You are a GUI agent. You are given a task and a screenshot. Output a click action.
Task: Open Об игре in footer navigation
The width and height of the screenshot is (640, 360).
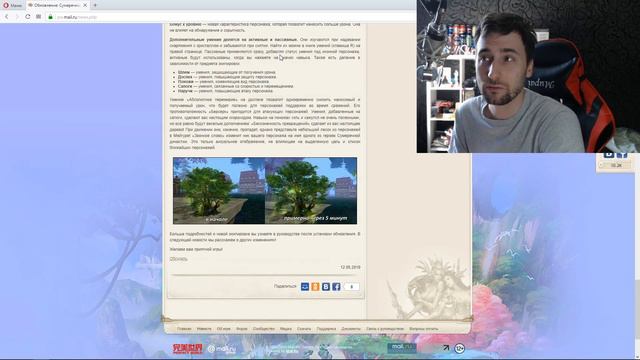pyautogui.click(x=224, y=329)
